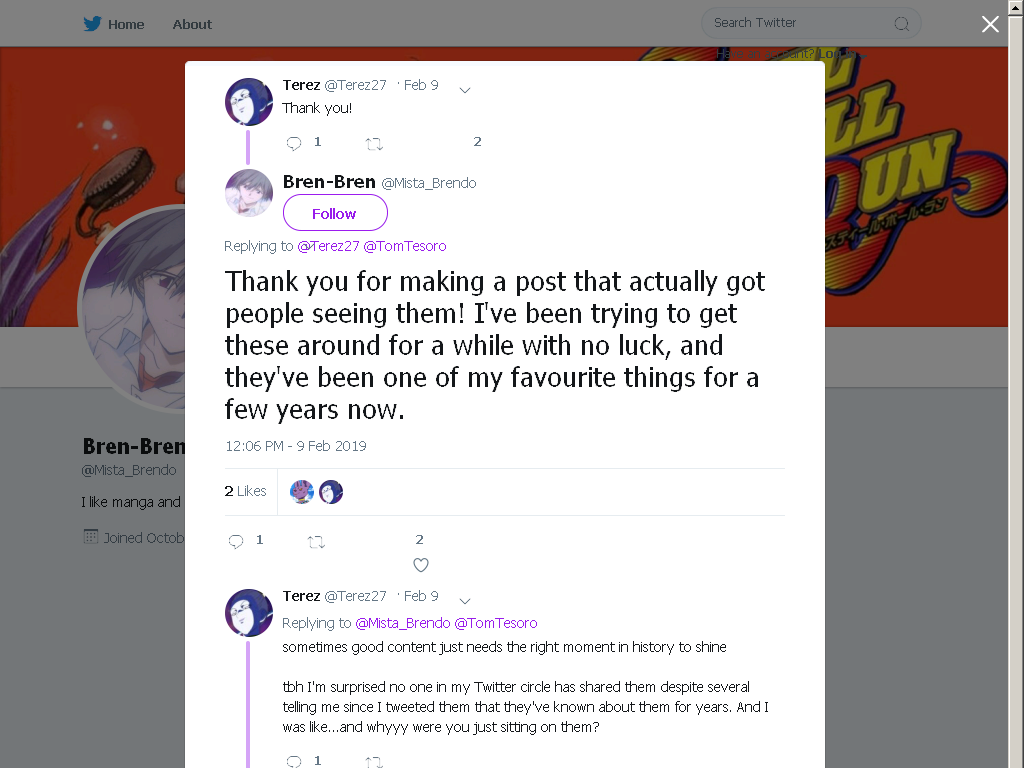Open @Mista_Brendo link in Terez's reply
1024x768 pixels.
click(402, 623)
